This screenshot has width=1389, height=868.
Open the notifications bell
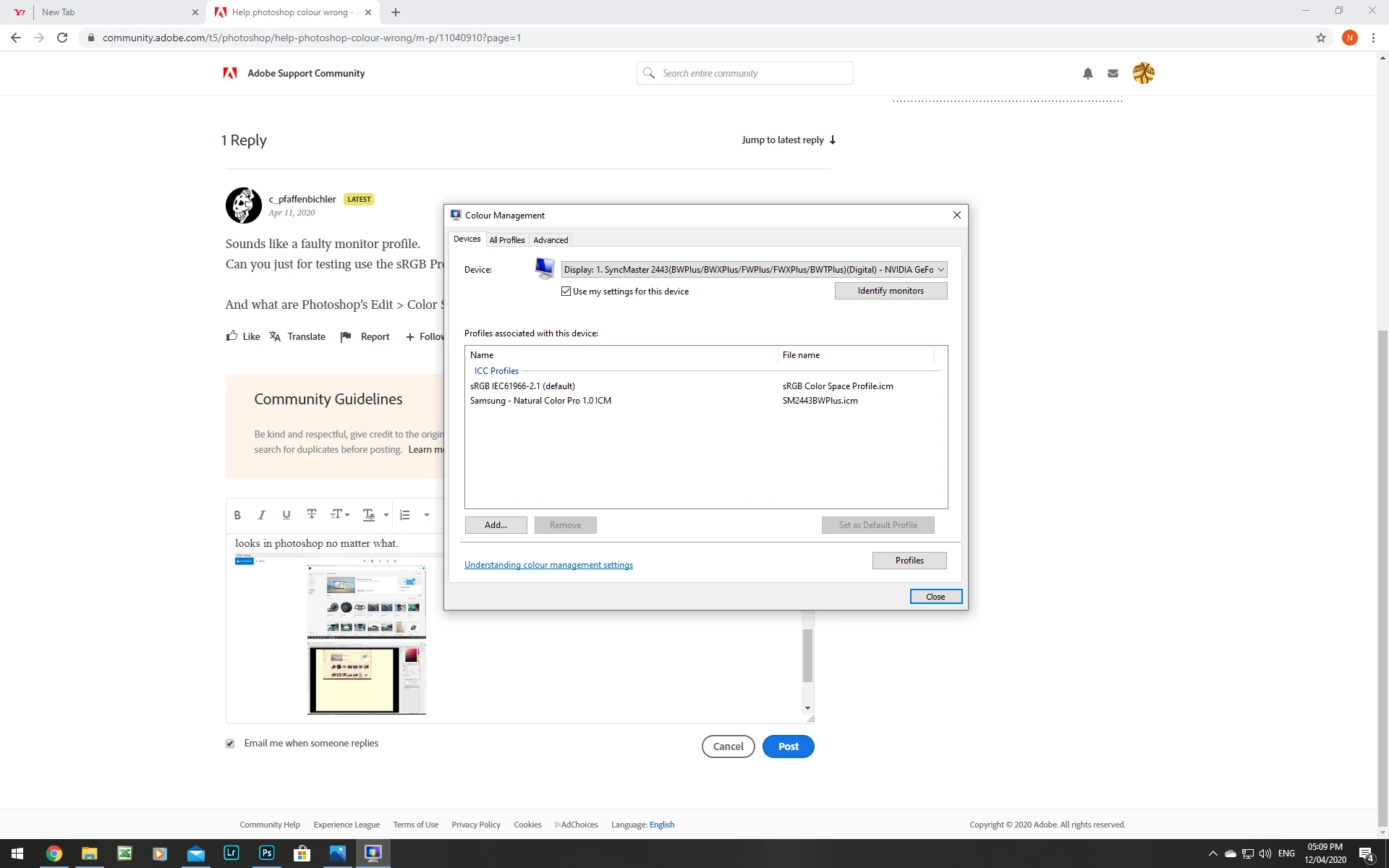[x=1087, y=73]
